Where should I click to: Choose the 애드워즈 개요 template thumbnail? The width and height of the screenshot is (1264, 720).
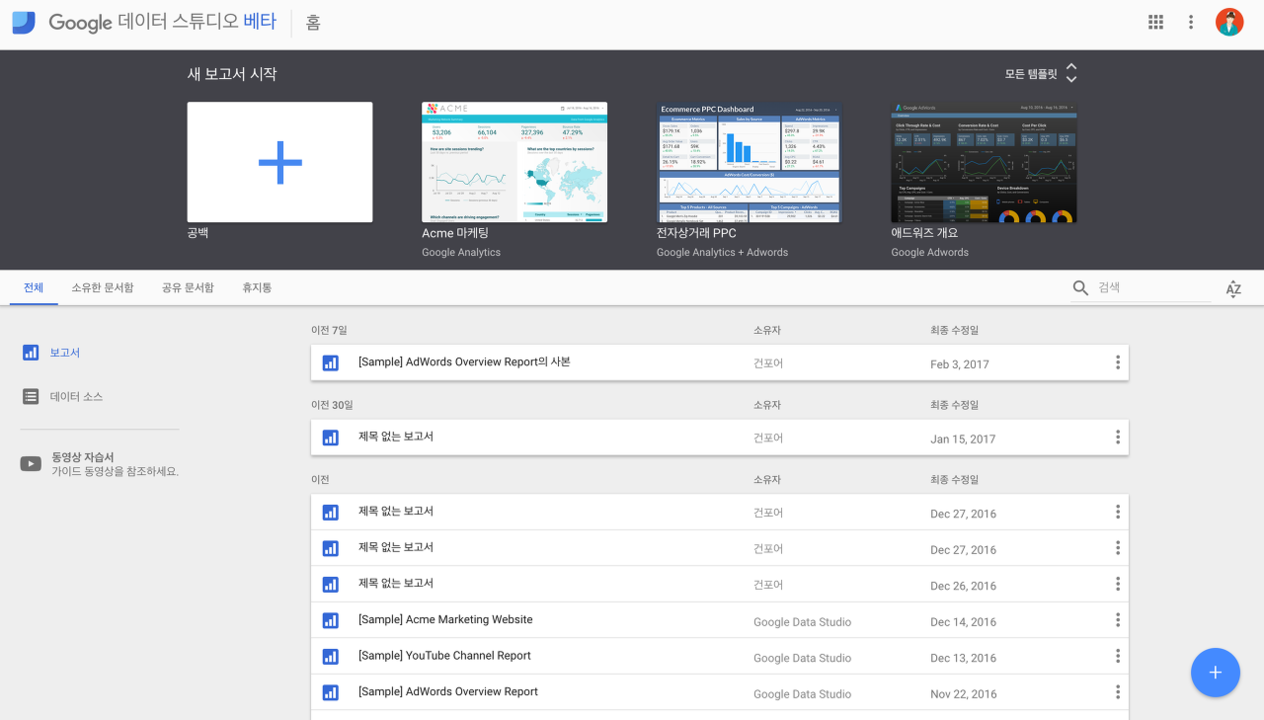point(984,162)
